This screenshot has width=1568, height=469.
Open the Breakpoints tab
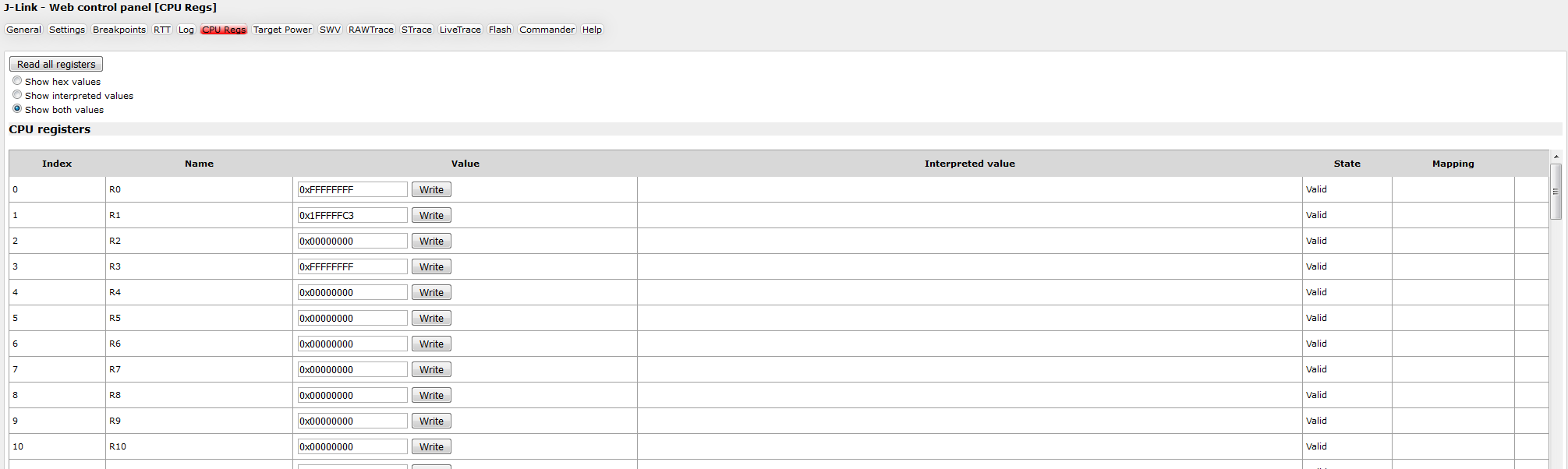119,30
